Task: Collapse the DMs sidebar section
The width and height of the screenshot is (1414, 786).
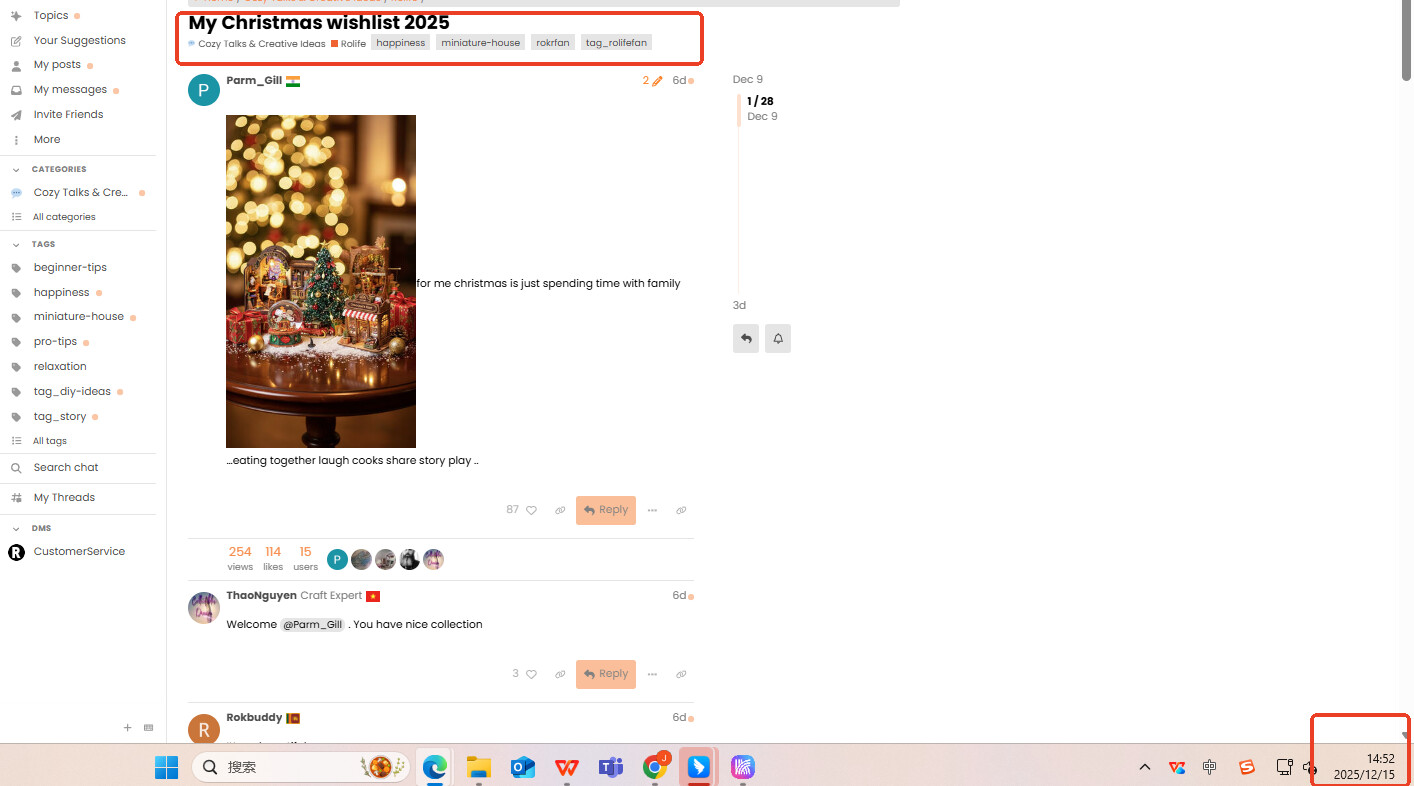Action: pos(16,529)
